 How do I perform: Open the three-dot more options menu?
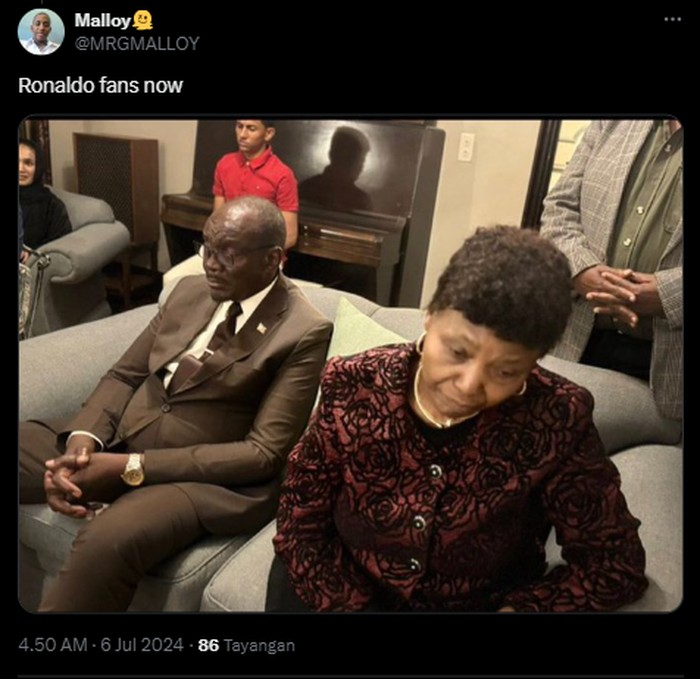672,19
